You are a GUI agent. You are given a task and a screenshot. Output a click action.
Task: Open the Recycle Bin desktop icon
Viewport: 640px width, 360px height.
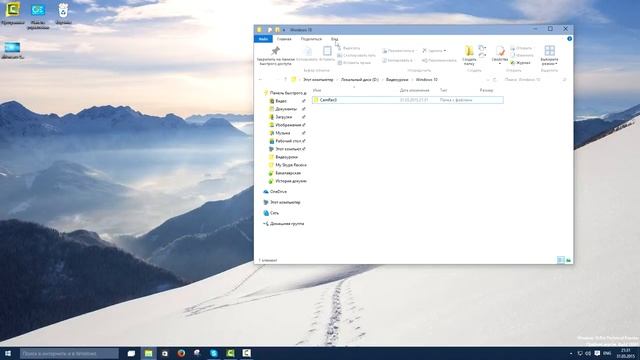(x=63, y=14)
